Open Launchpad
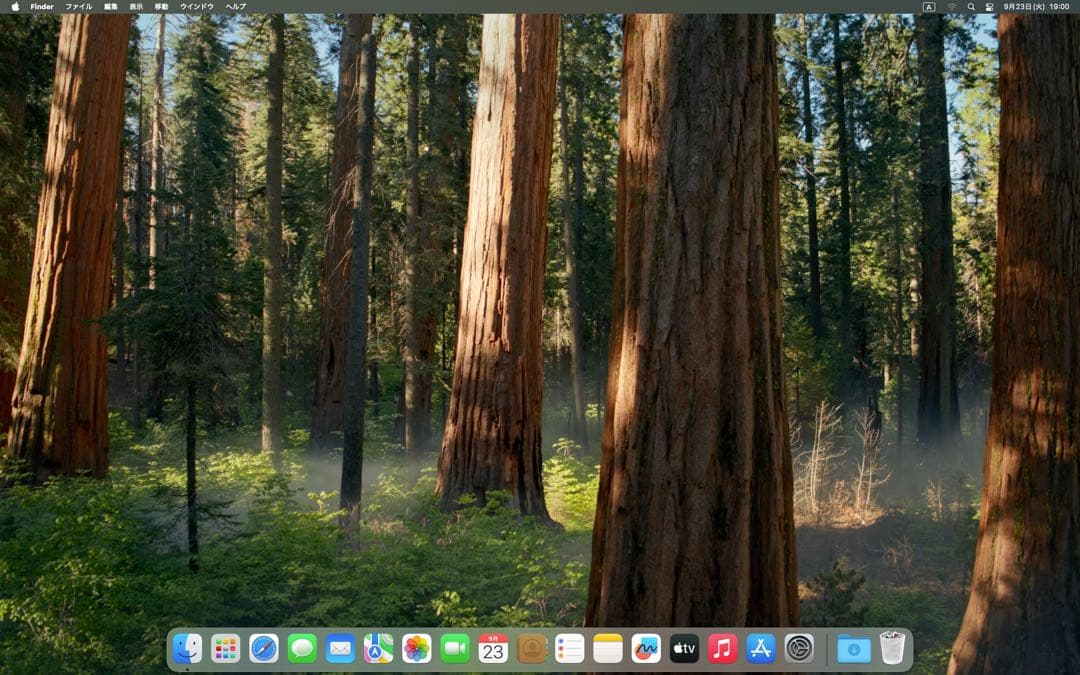 225,649
